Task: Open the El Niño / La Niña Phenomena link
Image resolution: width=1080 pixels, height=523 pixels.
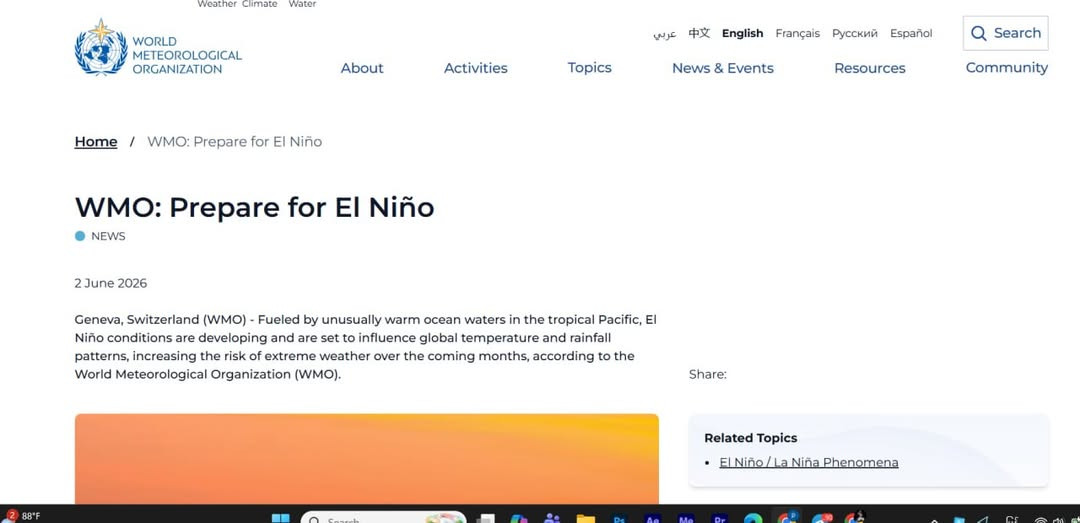Action: coord(809,462)
